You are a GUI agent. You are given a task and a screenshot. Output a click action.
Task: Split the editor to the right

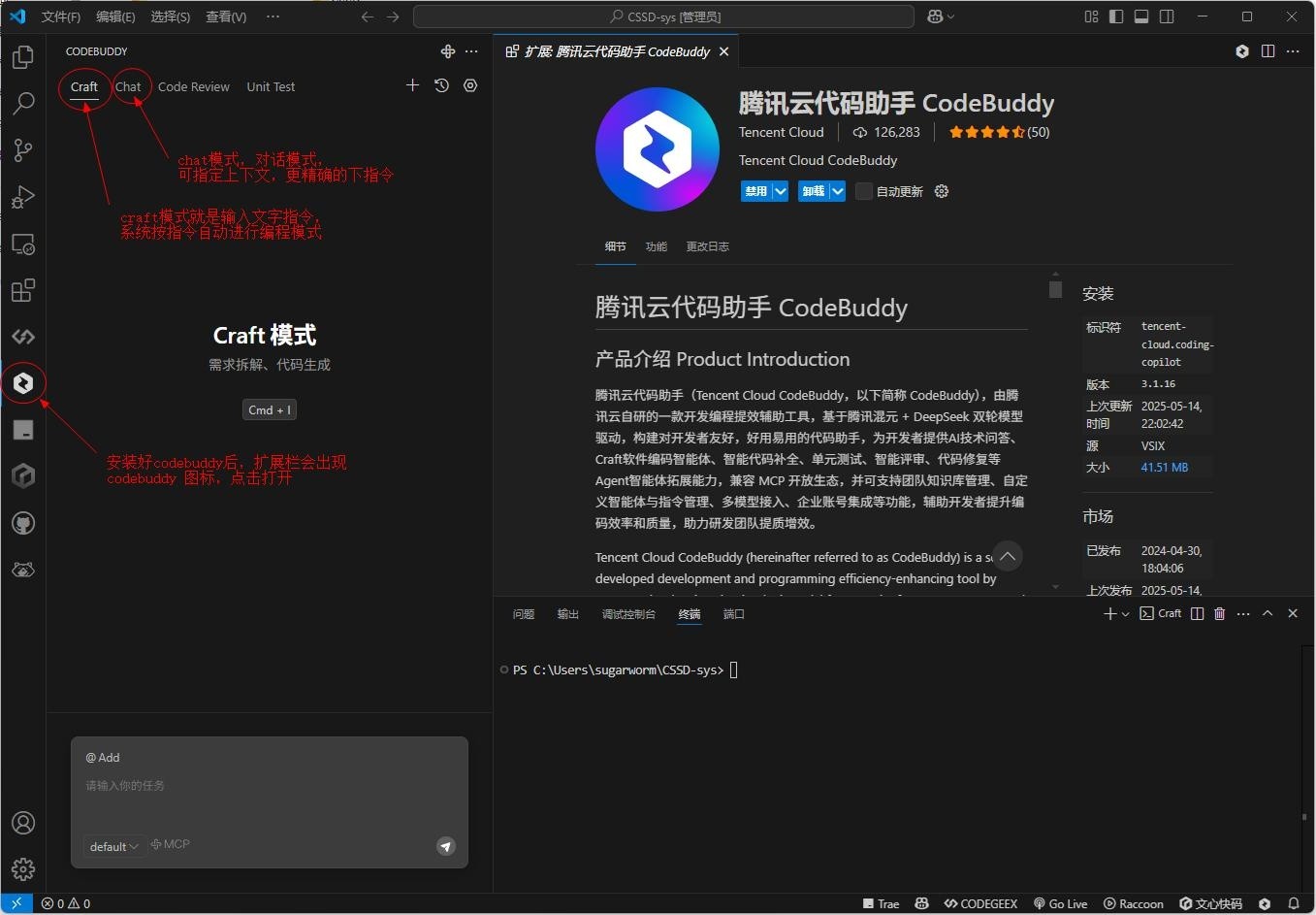coord(1268,51)
